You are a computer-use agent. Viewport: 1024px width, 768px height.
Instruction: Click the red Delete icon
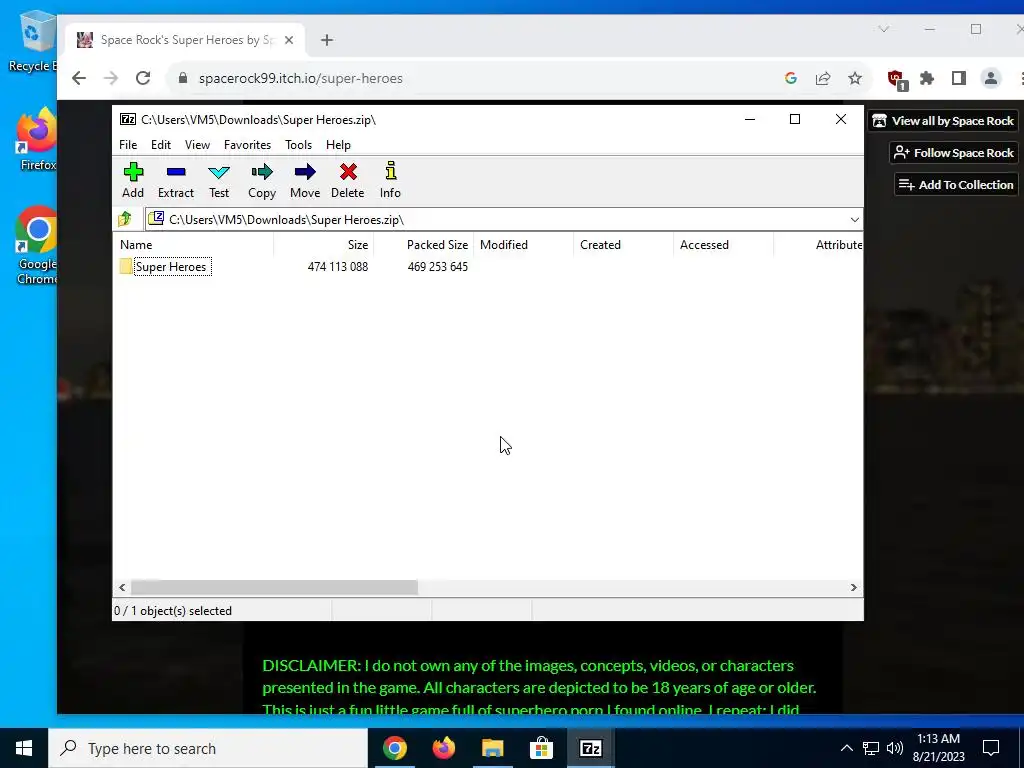[347, 180]
